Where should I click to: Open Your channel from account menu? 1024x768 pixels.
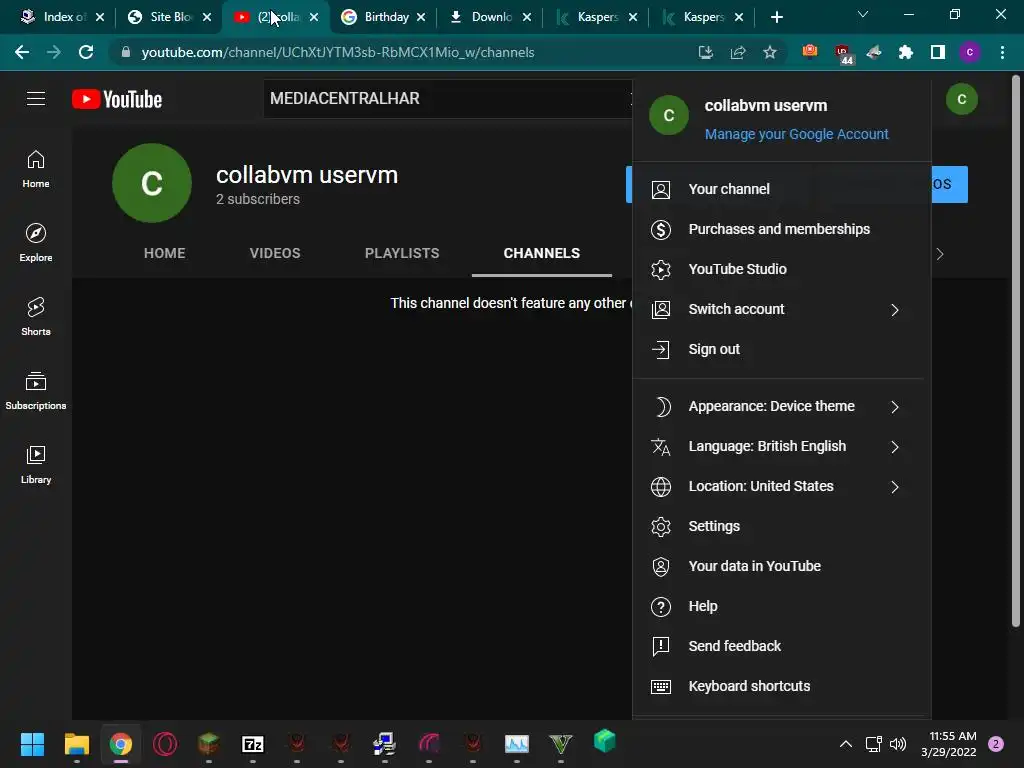coord(782,189)
